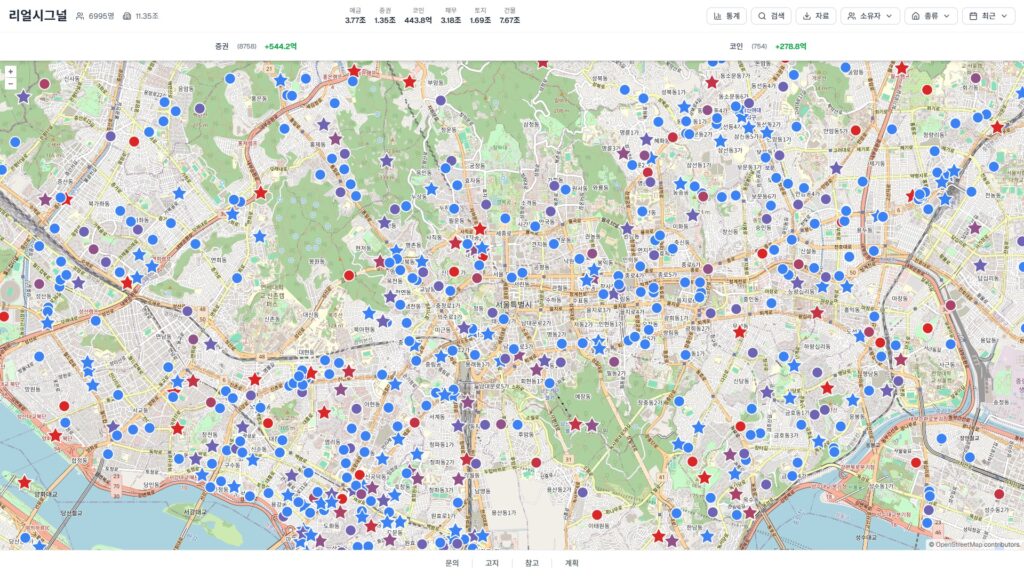Click the 자료 download button
The height and width of the screenshot is (576, 1024).
coord(815,16)
